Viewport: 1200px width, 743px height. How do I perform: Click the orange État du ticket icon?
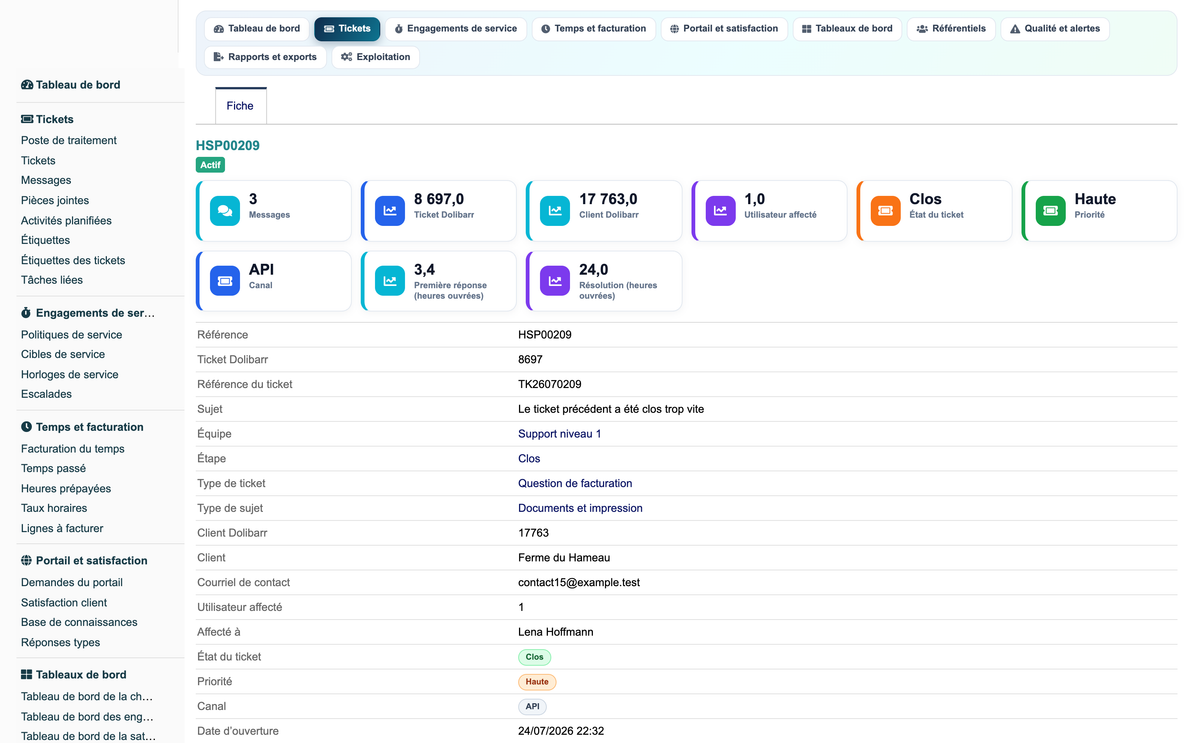(x=885, y=211)
